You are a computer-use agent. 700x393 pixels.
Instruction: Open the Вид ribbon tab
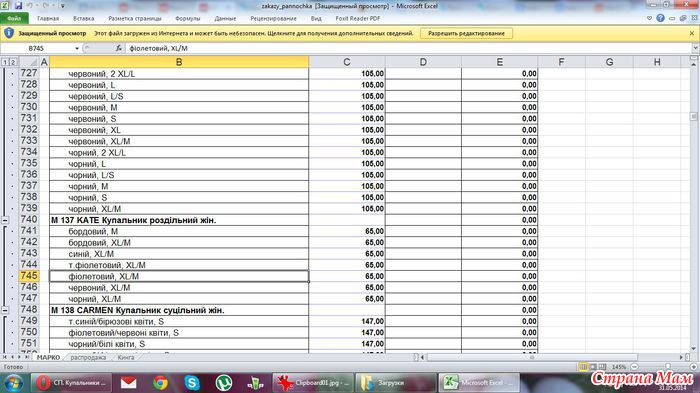point(316,18)
